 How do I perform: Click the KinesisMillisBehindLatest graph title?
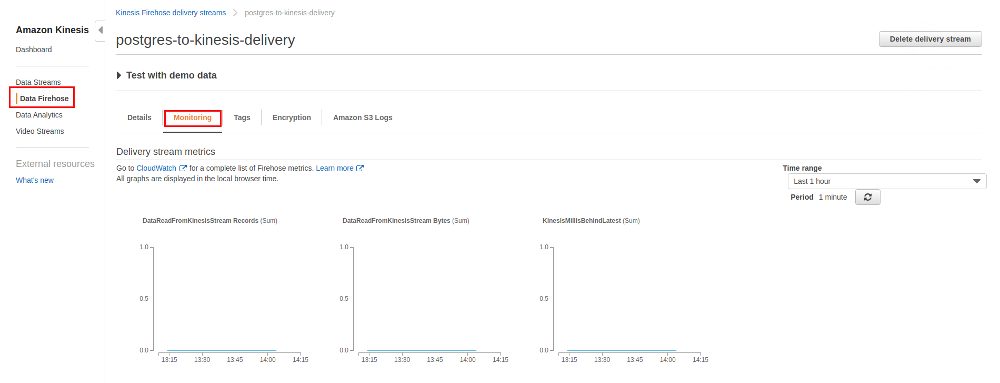[x=591, y=220]
